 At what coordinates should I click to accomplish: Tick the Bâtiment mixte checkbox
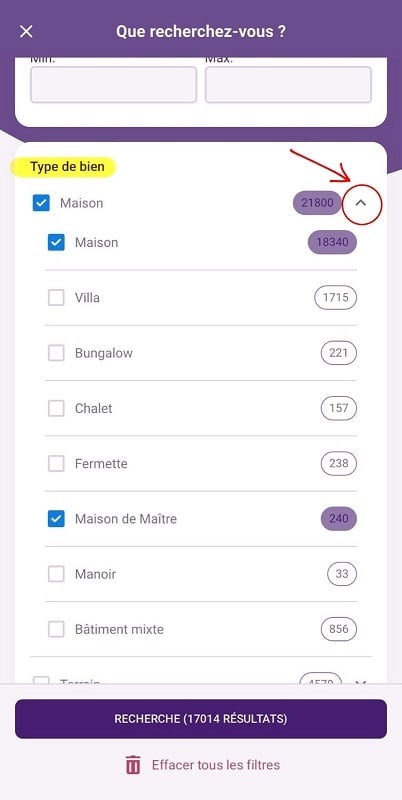(56, 629)
